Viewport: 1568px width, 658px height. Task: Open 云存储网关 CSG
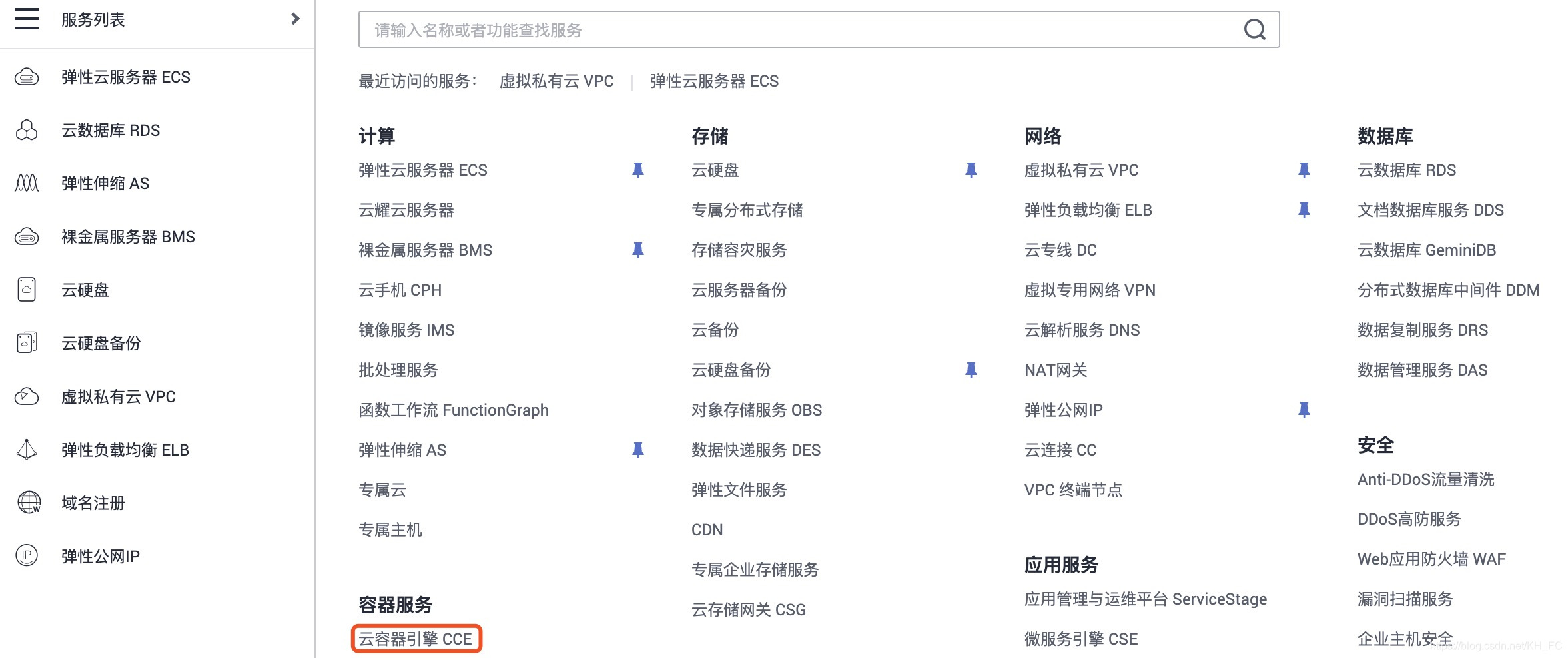[x=749, y=610]
